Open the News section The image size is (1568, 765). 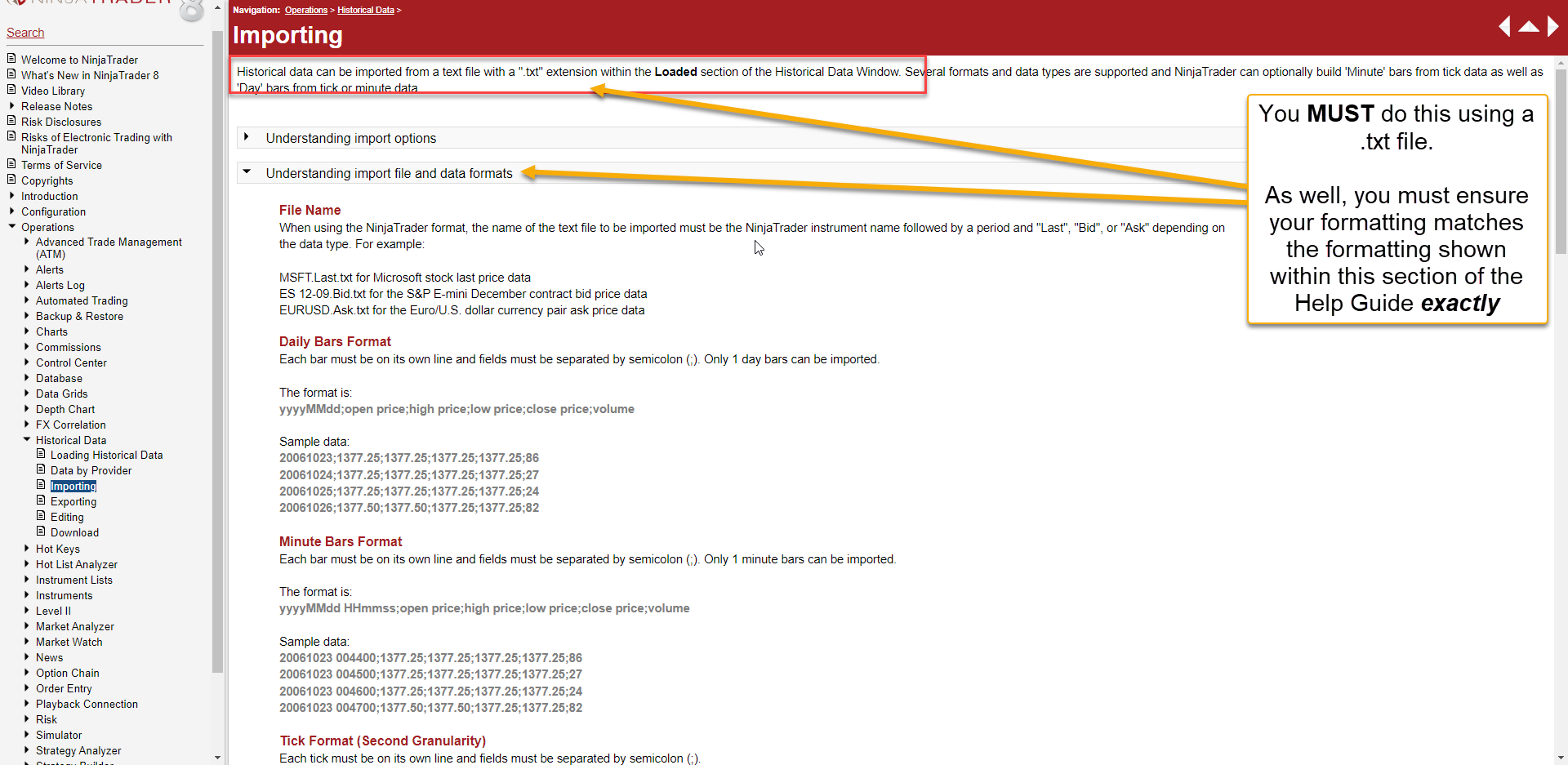(49, 657)
